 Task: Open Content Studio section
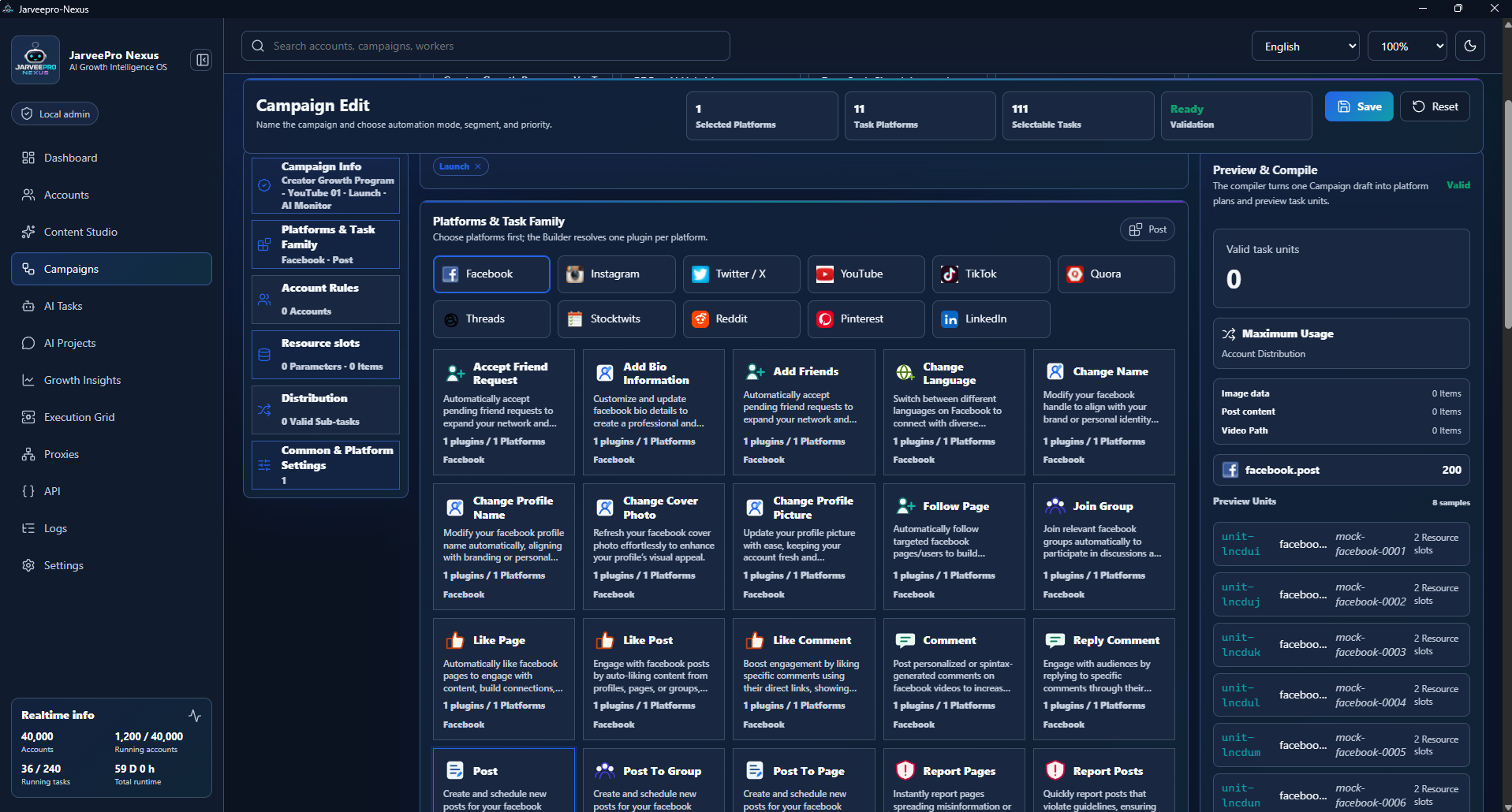111,232
